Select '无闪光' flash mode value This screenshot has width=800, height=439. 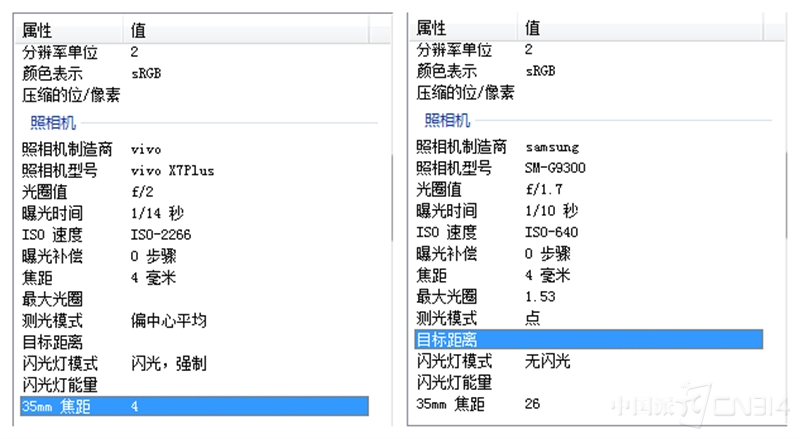547,361
